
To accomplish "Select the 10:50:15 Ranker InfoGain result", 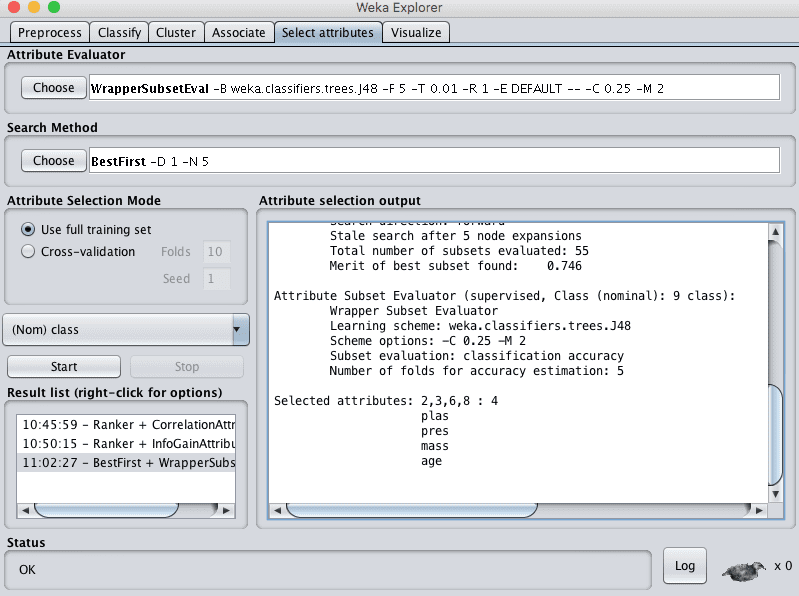I will coord(126,444).
